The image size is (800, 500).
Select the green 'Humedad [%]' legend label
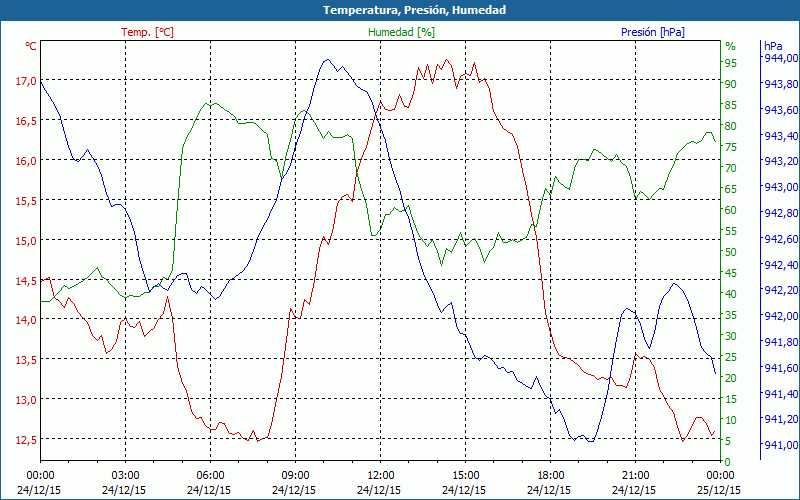pyautogui.click(x=402, y=32)
